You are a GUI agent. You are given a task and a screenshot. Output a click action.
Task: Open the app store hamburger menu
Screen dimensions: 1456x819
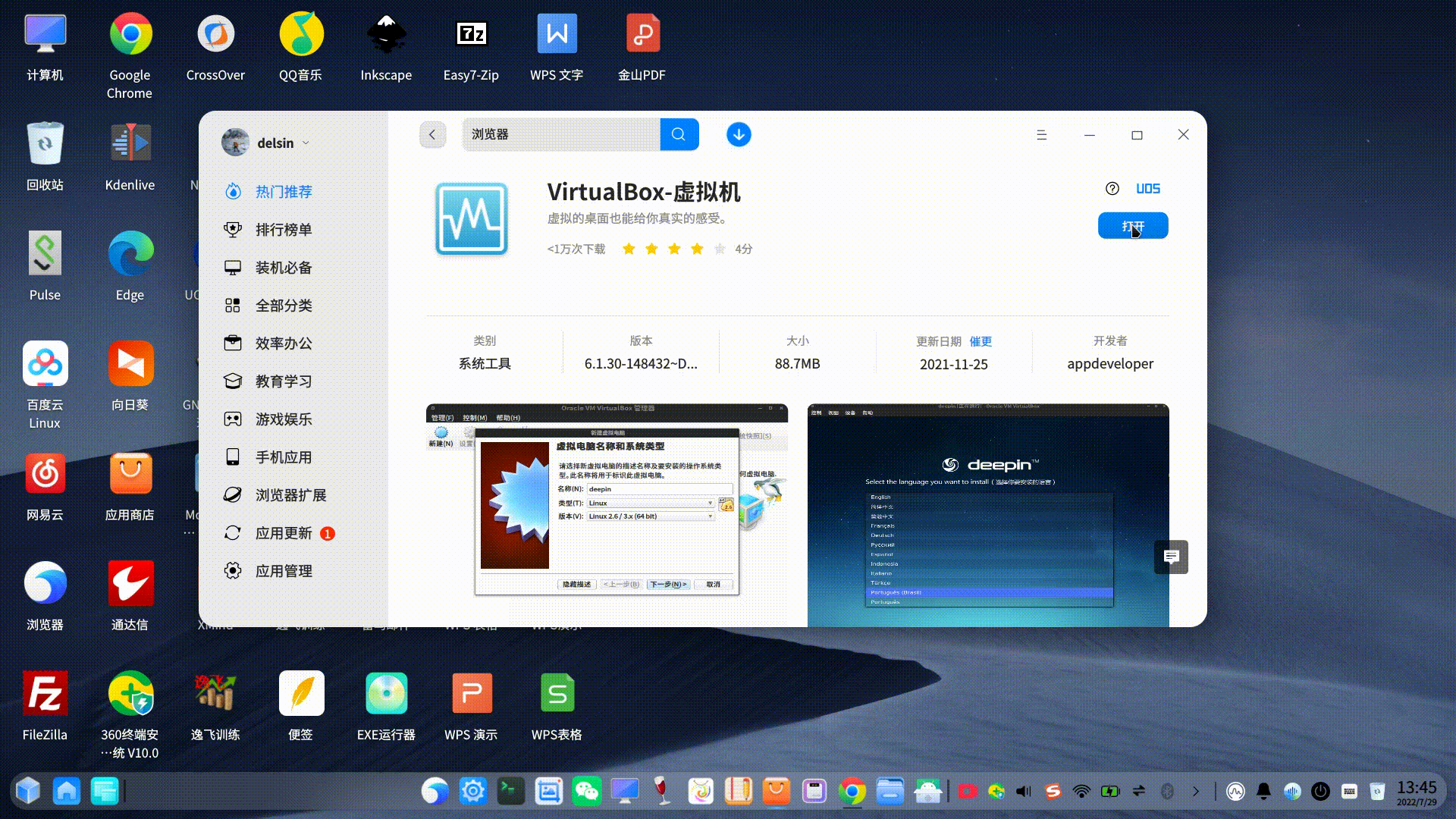pos(1042,135)
